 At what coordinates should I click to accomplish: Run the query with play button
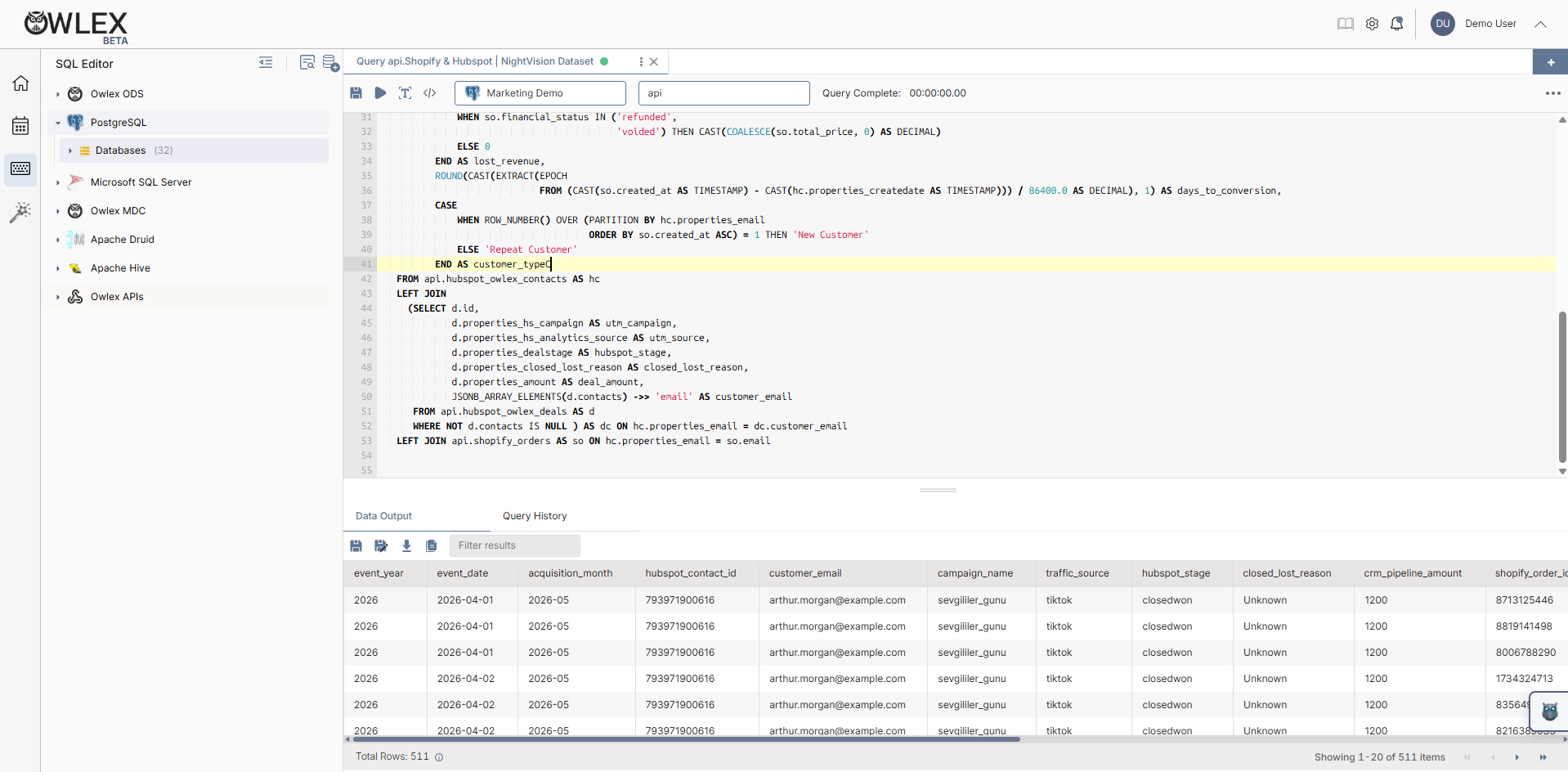click(380, 93)
